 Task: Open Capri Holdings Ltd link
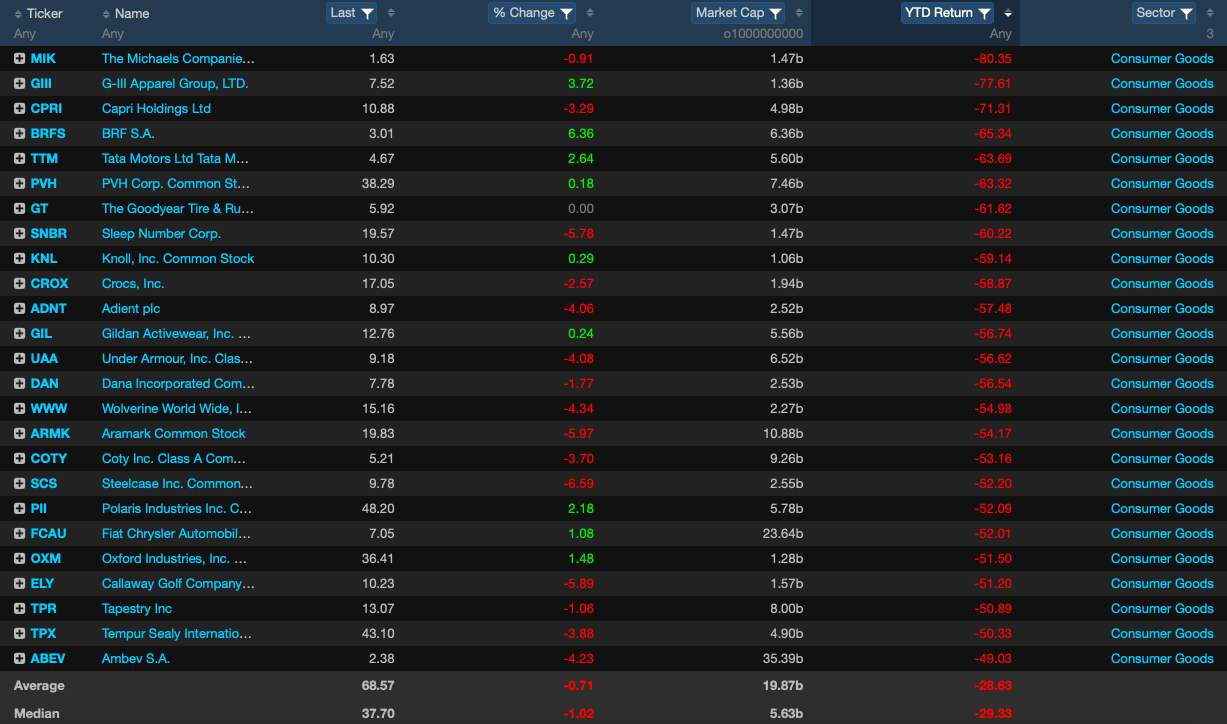[x=156, y=109]
